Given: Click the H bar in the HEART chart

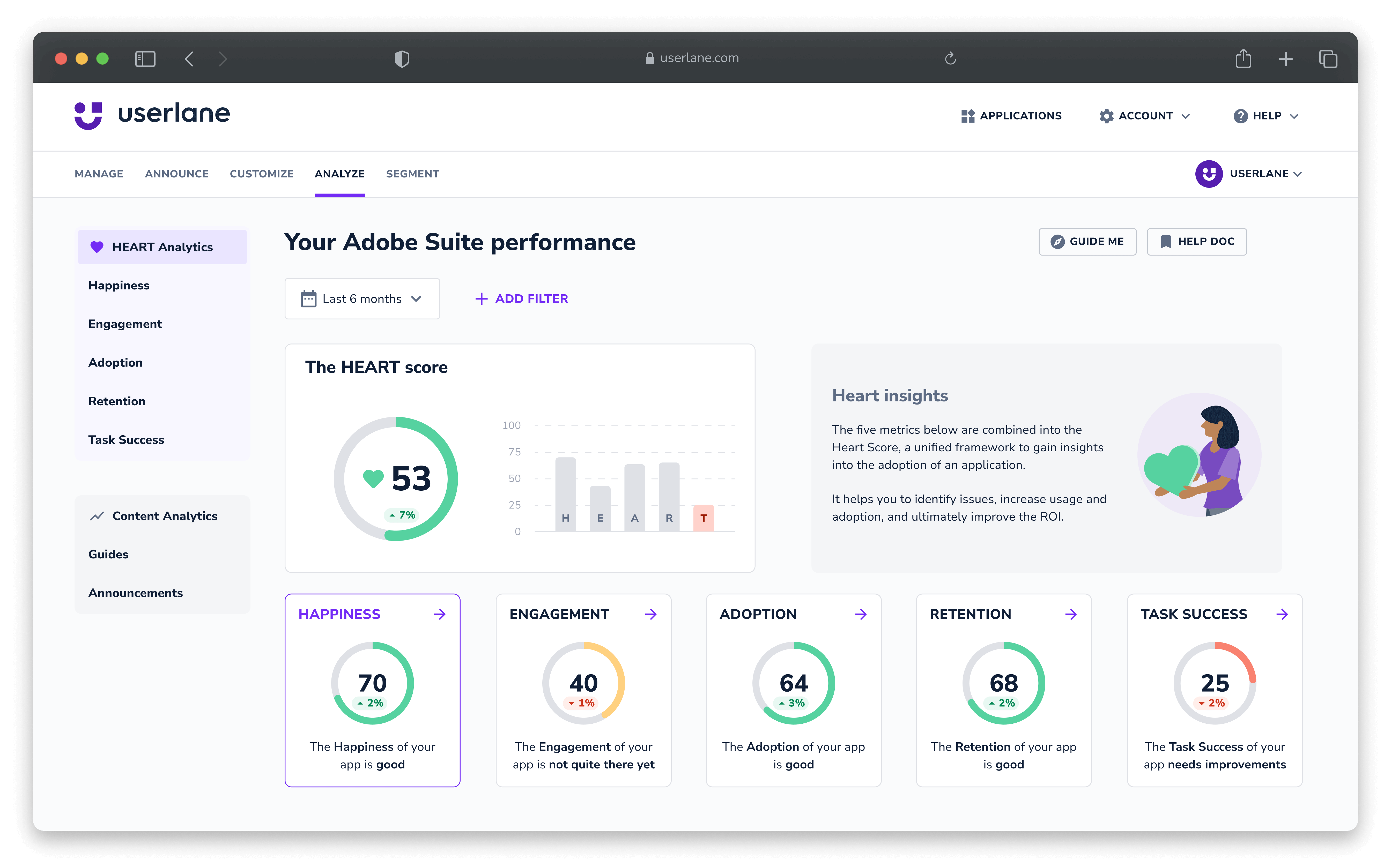Looking at the screenshot, I should (566, 494).
